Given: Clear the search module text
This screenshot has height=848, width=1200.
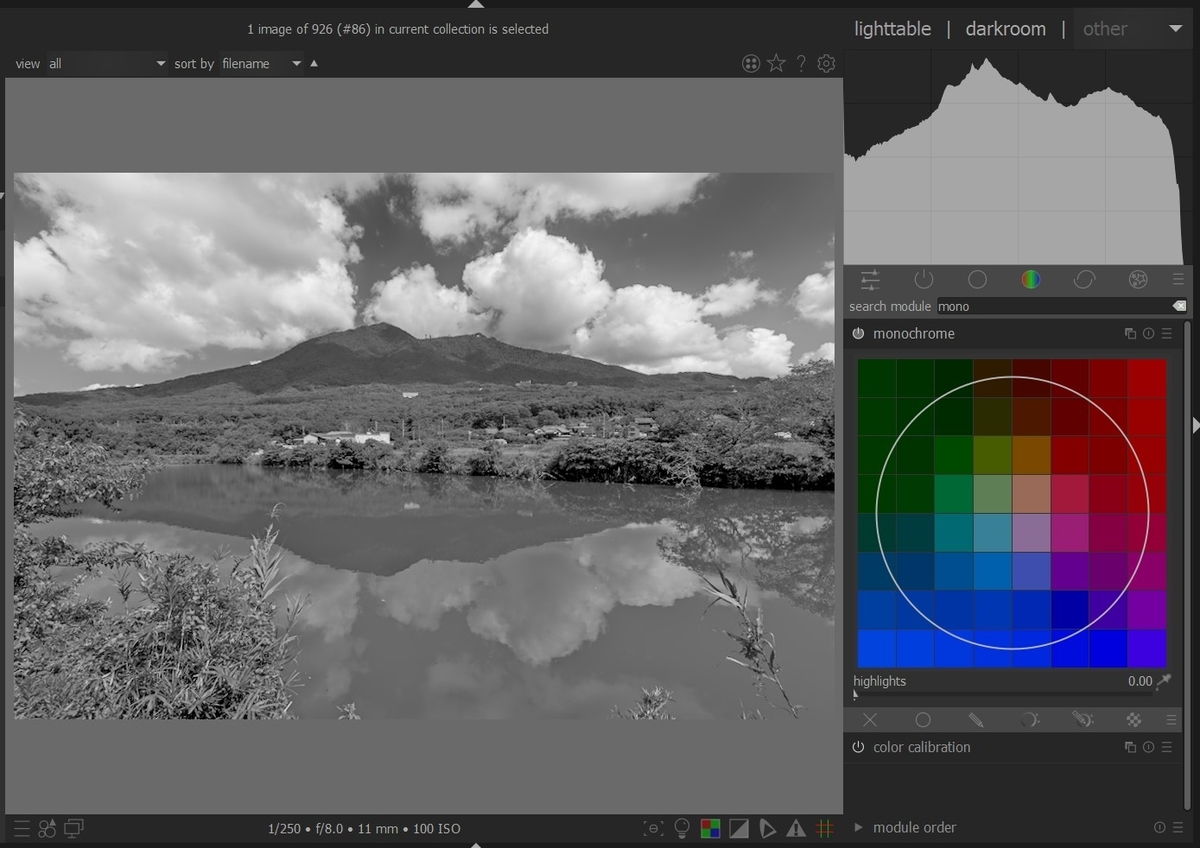Looking at the screenshot, I should coord(1179,306).
